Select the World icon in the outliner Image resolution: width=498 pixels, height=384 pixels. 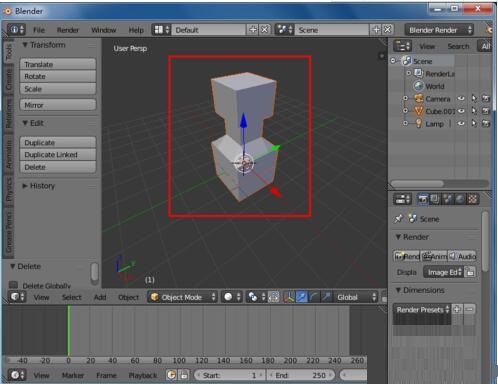tap(418, 86)
